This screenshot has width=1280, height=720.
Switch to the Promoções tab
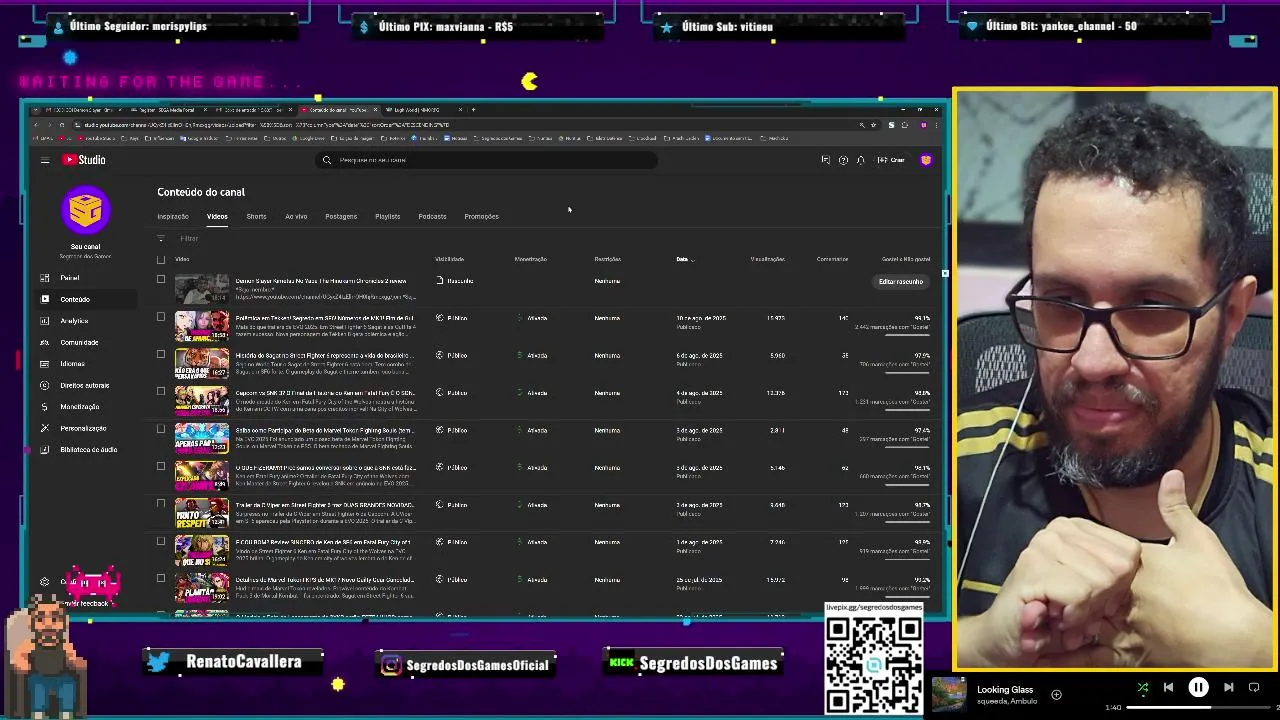[x=481, y=216]
